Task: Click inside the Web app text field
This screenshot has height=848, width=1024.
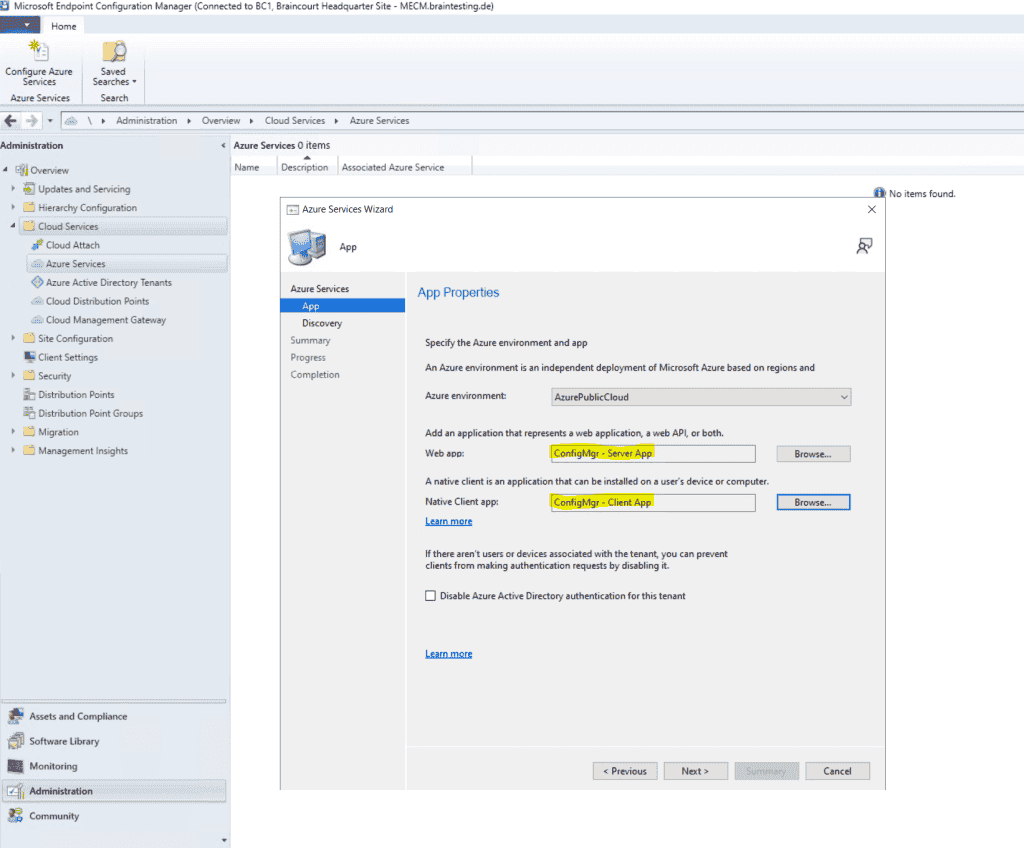Action: tap(652, 454)
